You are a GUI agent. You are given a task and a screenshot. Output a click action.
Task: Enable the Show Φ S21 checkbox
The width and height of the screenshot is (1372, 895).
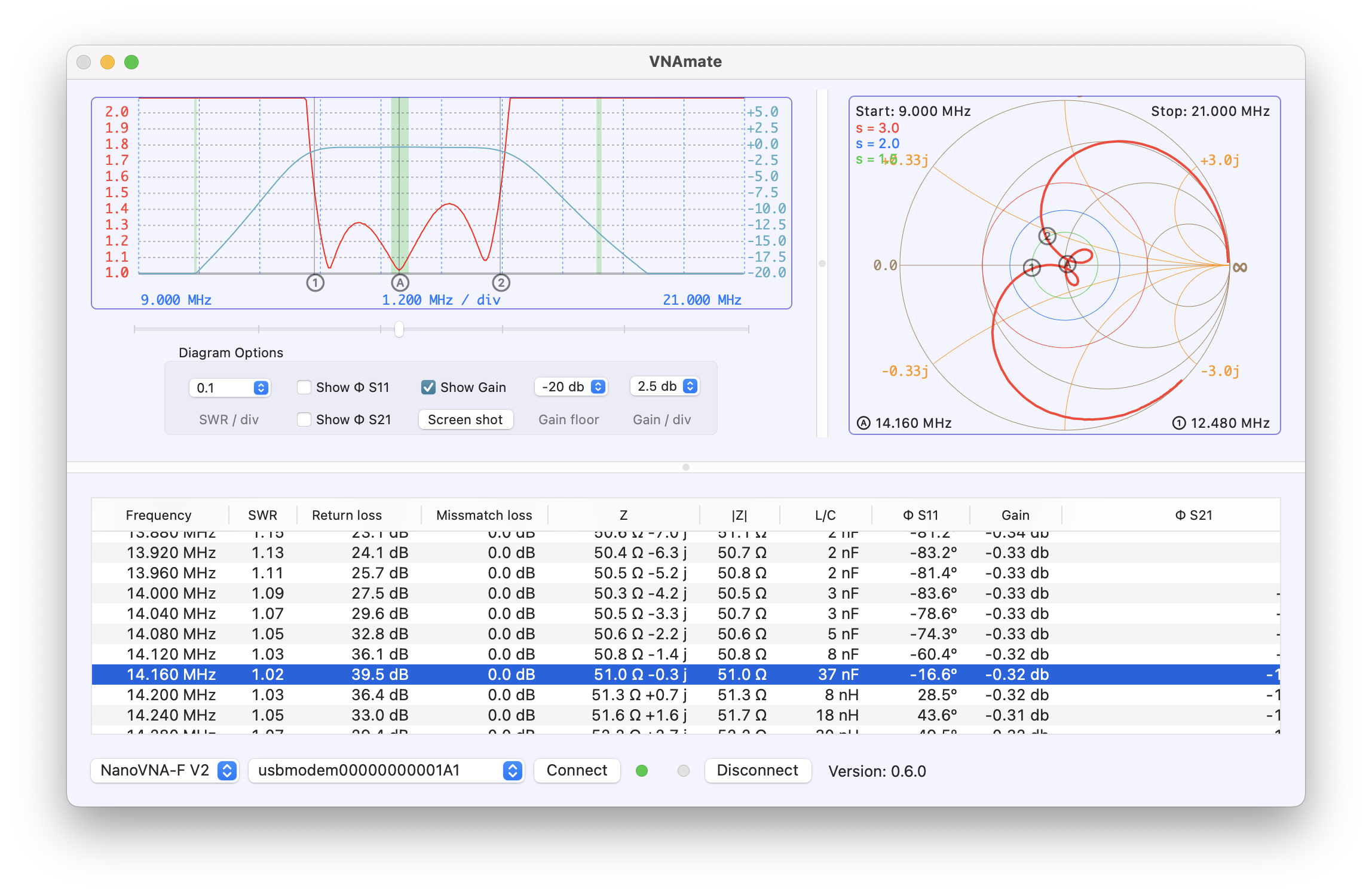point(304,419)
